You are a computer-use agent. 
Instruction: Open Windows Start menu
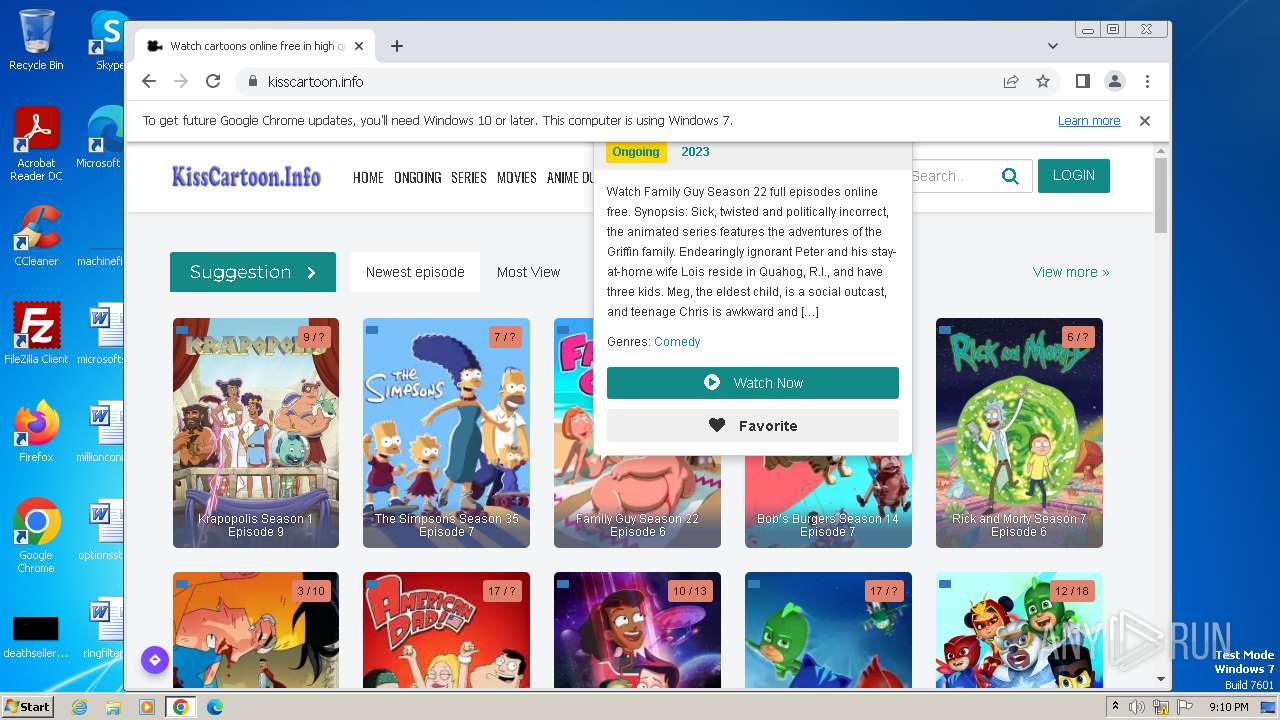[x=27, y=707]
